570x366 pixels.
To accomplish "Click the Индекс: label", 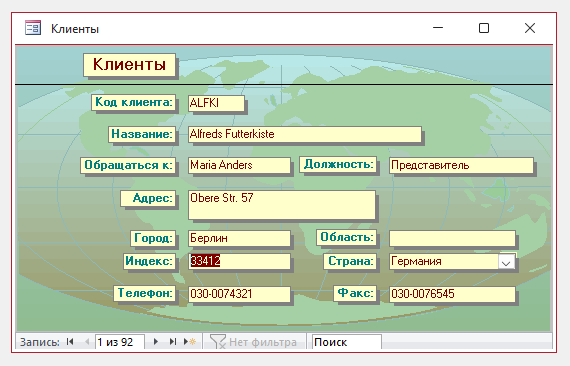I will tap(149, 261).
